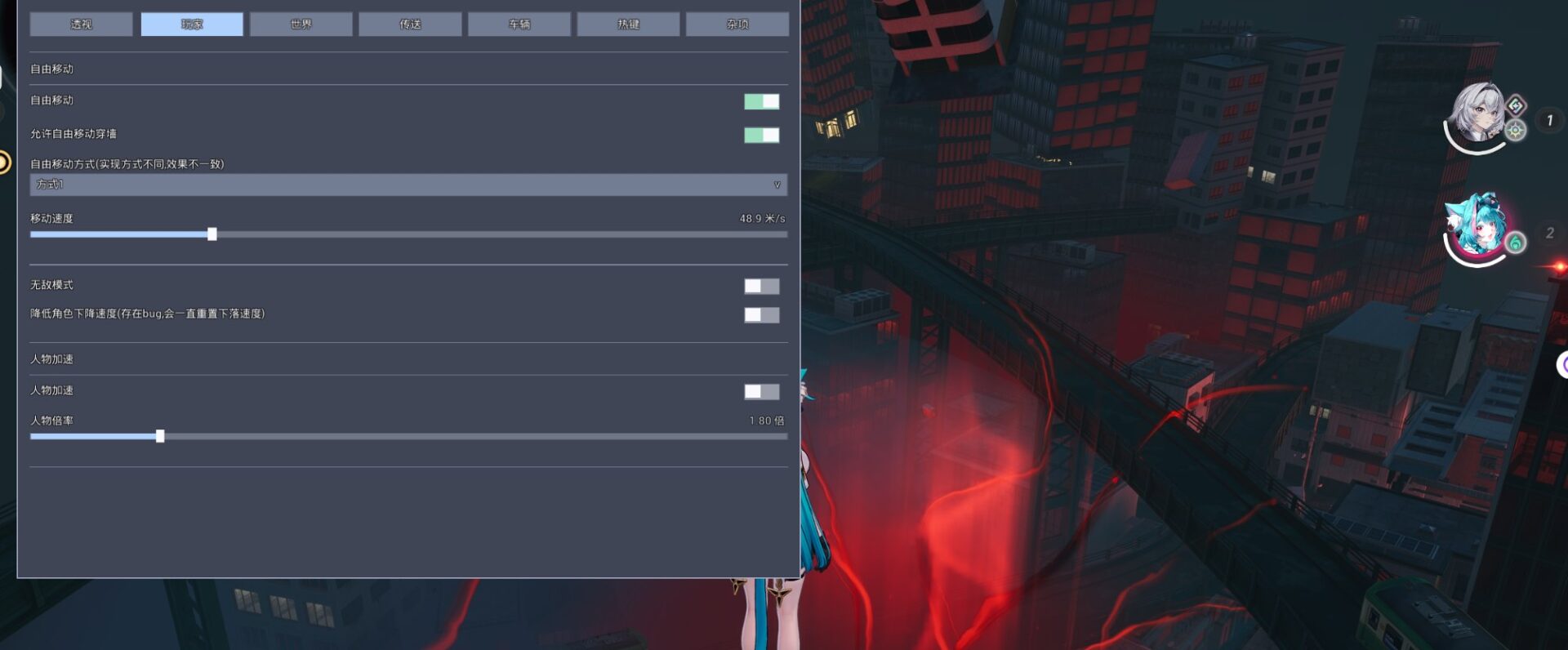
Task: Open the 方式1 movement method dropdown
Action: (408, 185)
